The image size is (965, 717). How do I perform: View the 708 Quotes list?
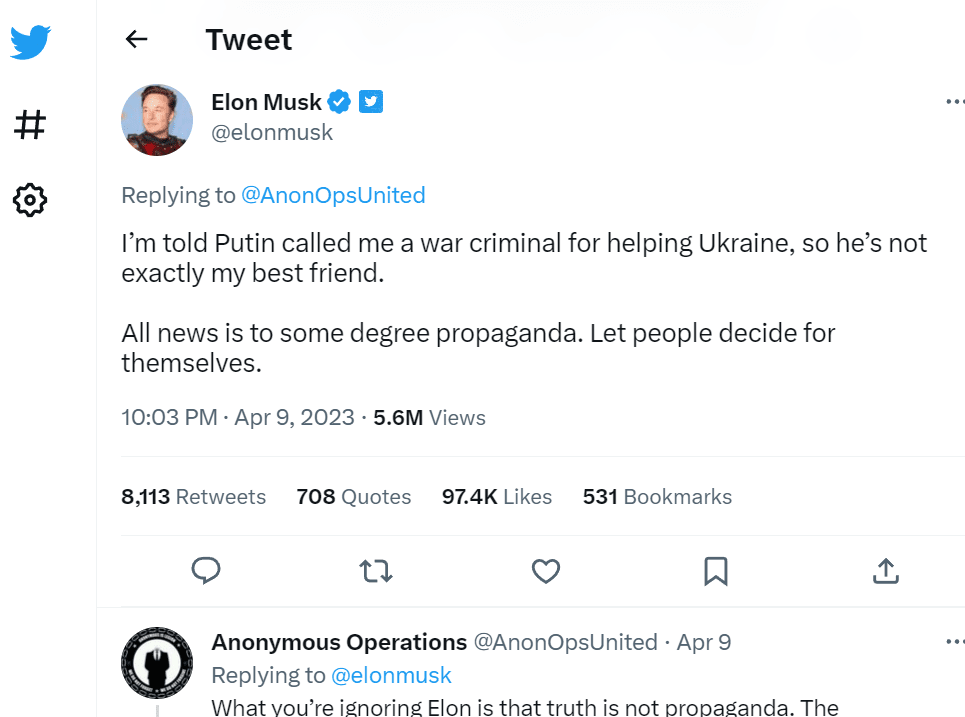click(x=354, y=497)
